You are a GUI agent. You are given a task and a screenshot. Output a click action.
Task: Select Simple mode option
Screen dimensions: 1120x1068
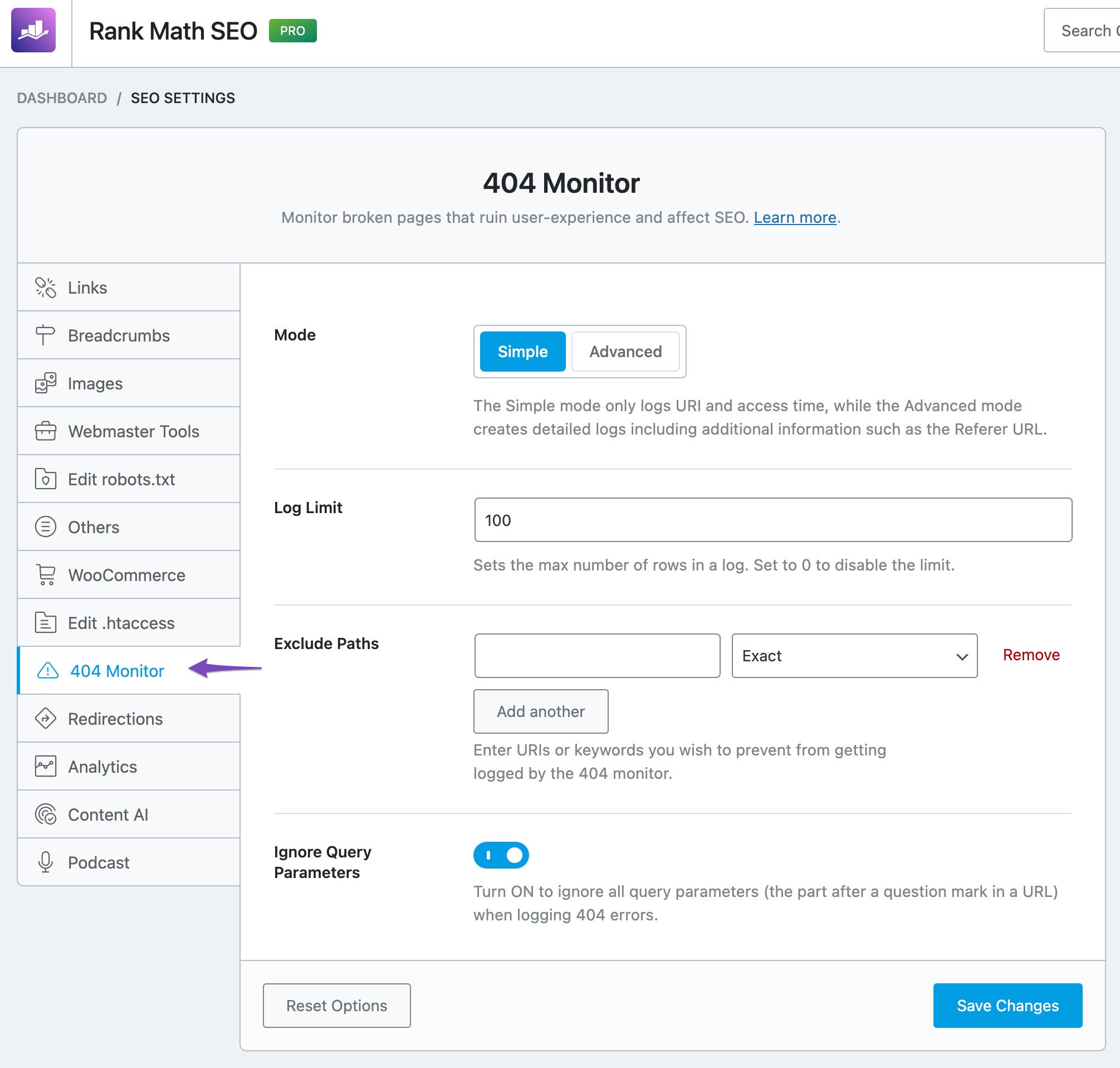click(522, 351)
